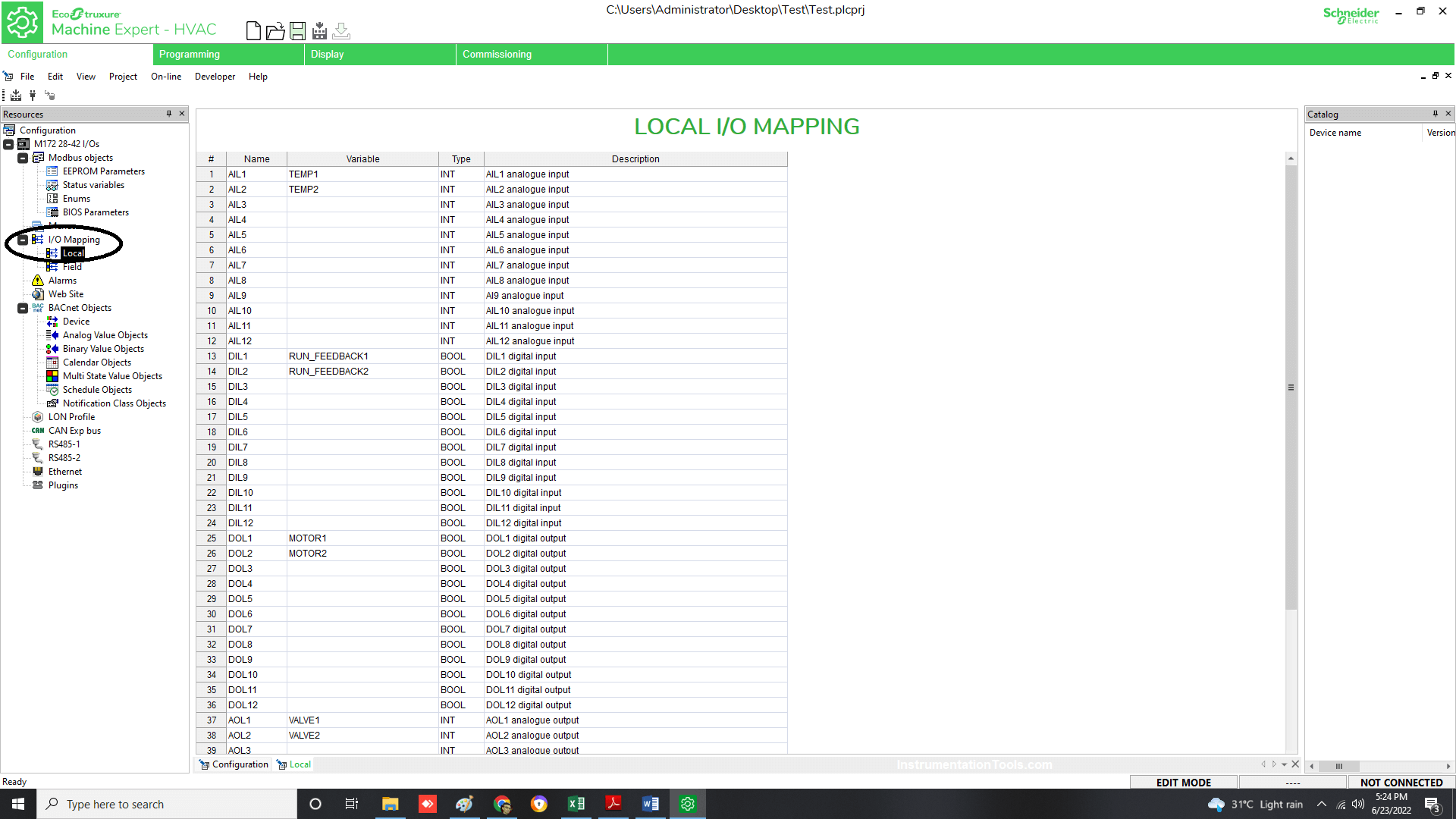Click the greyed transfer icon beside the plug
The width and height of the screenshot is (1456, 819).
tap(50, 96)
